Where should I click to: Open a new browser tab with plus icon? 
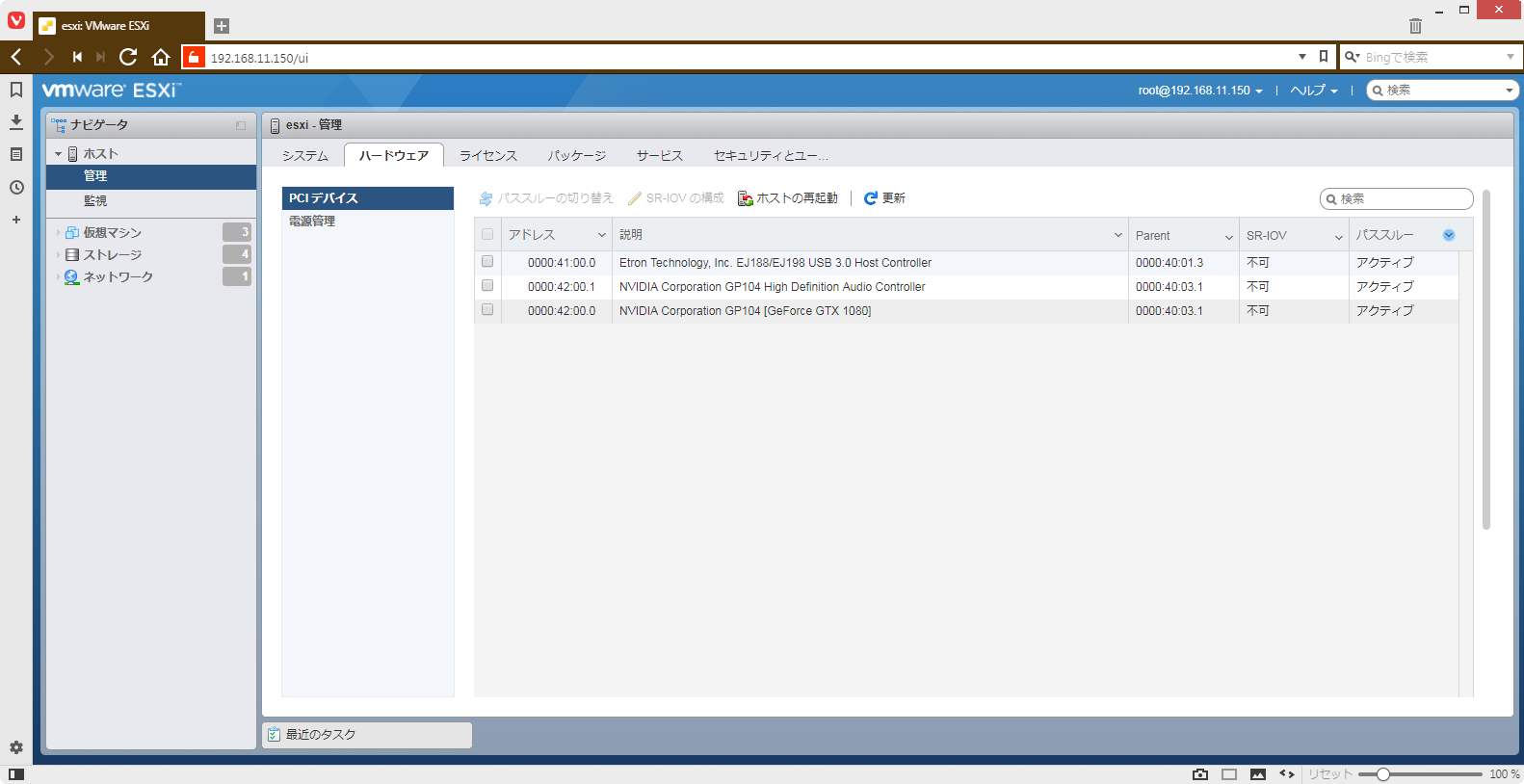click(x=221, y=26)
